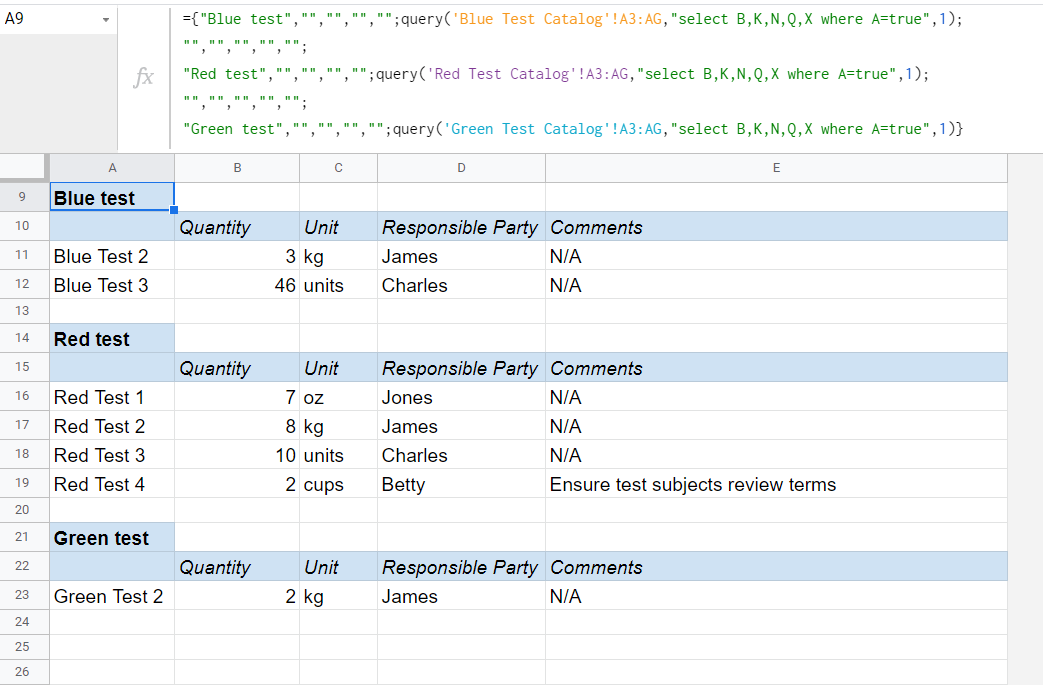
Task: Click 'kg' in the Red Test 2 row
Action: tap(339, 426)
